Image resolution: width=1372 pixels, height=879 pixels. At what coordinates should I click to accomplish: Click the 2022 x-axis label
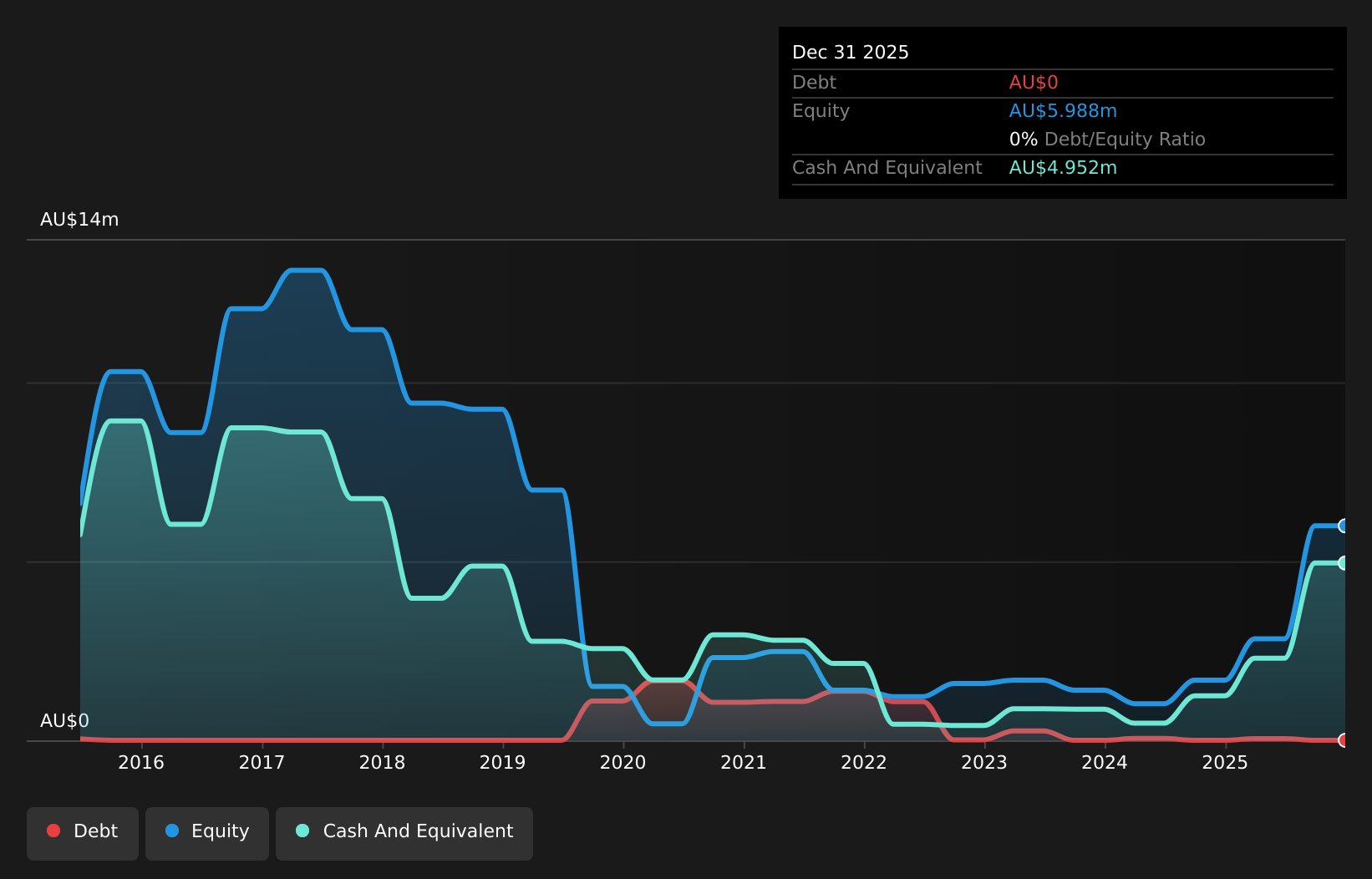pyautogui.click(x=864, y=762)
